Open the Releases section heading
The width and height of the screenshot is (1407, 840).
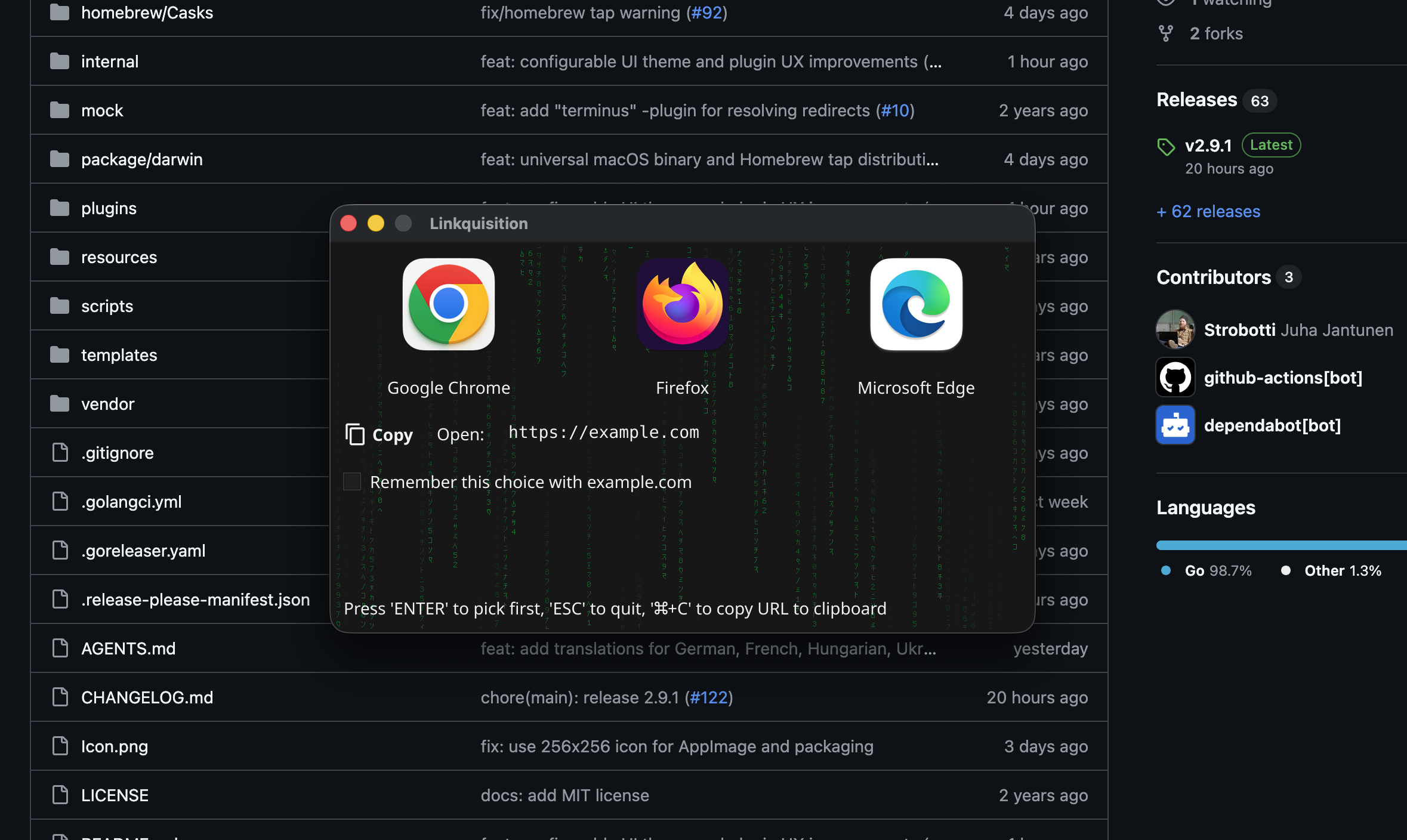point(1196,100)
